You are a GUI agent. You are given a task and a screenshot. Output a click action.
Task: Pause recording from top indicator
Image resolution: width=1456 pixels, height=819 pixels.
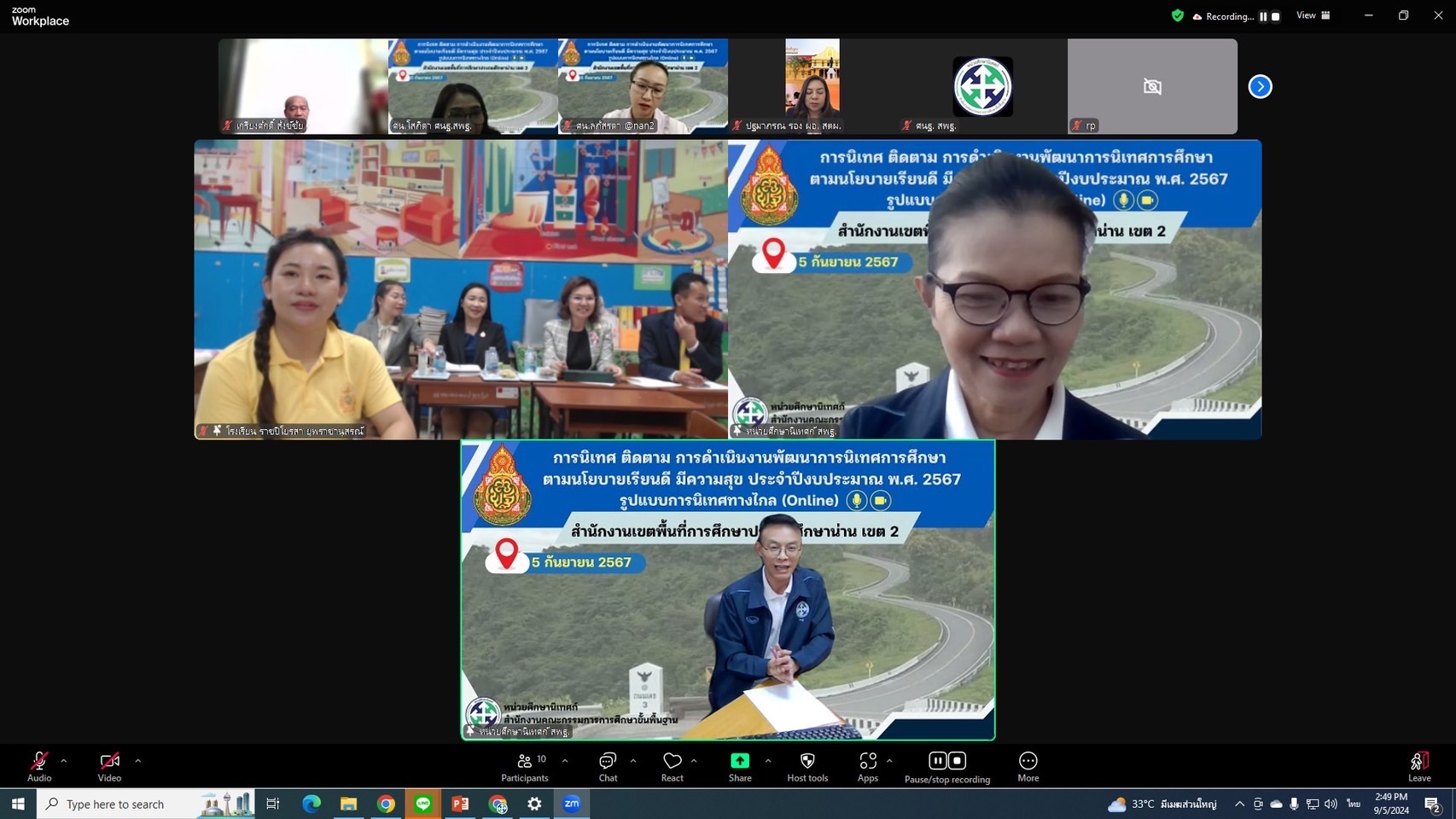click(x=1263, y=16)
